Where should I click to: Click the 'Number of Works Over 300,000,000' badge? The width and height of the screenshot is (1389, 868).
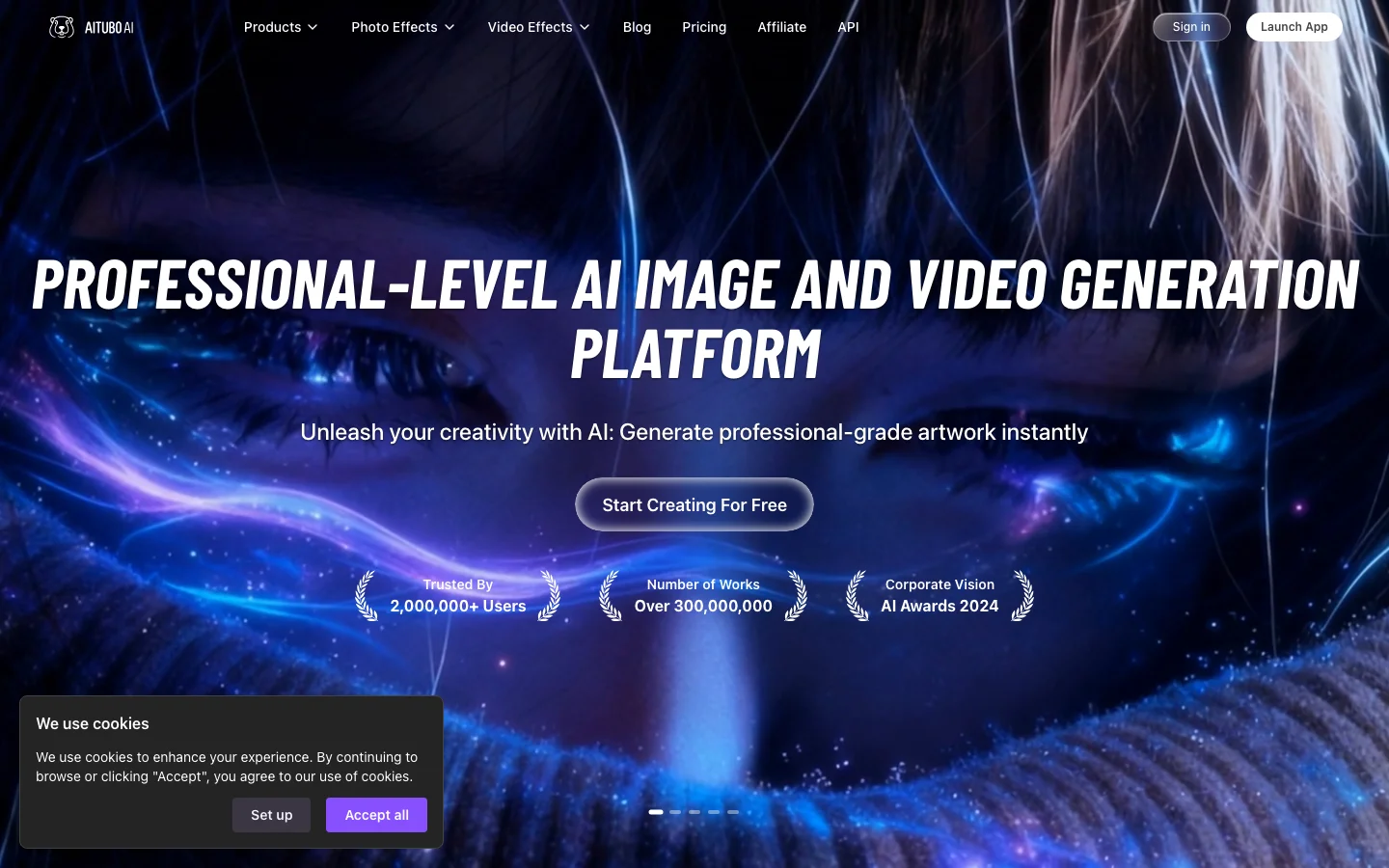(x=703, y=596)
